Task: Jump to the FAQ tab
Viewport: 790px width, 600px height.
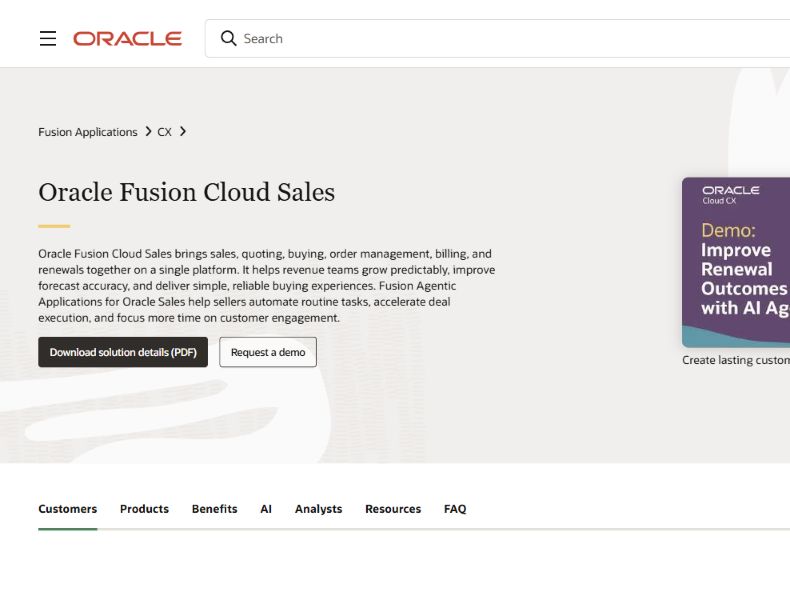Action: tap(455, 509)
